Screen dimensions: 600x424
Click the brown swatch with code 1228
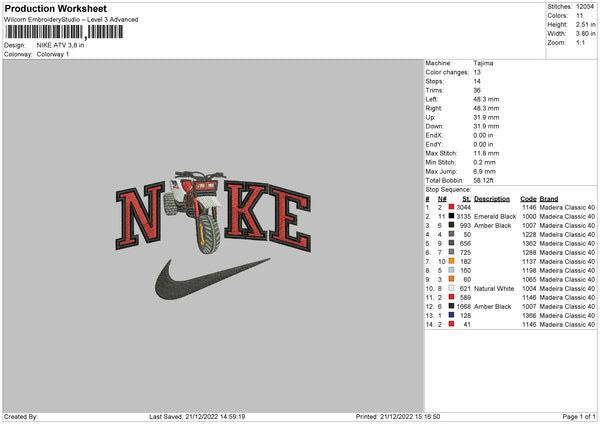(452, 234)
